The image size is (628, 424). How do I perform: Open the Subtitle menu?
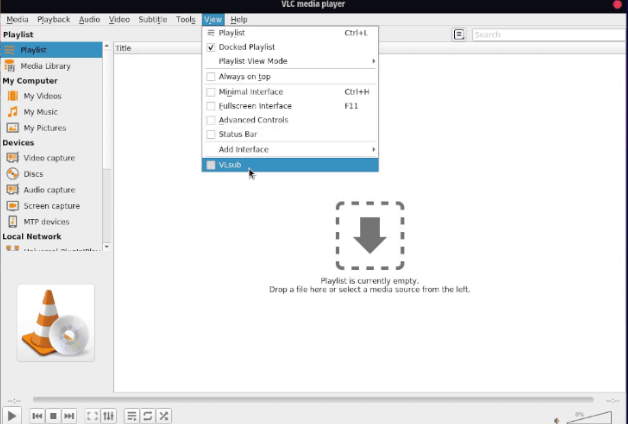153,19
